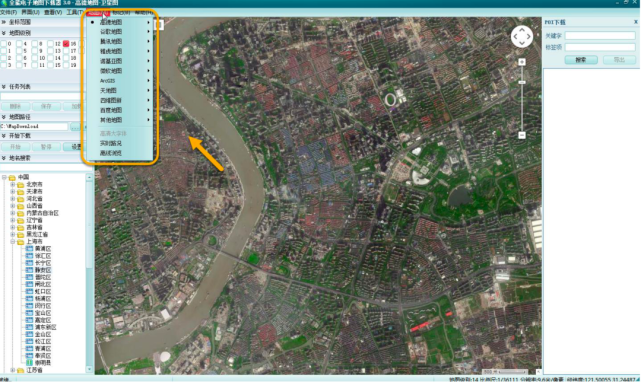Screen dimensions: 641x382
Task: Check map level 12 checkbox
Action: tap(50, 43)
